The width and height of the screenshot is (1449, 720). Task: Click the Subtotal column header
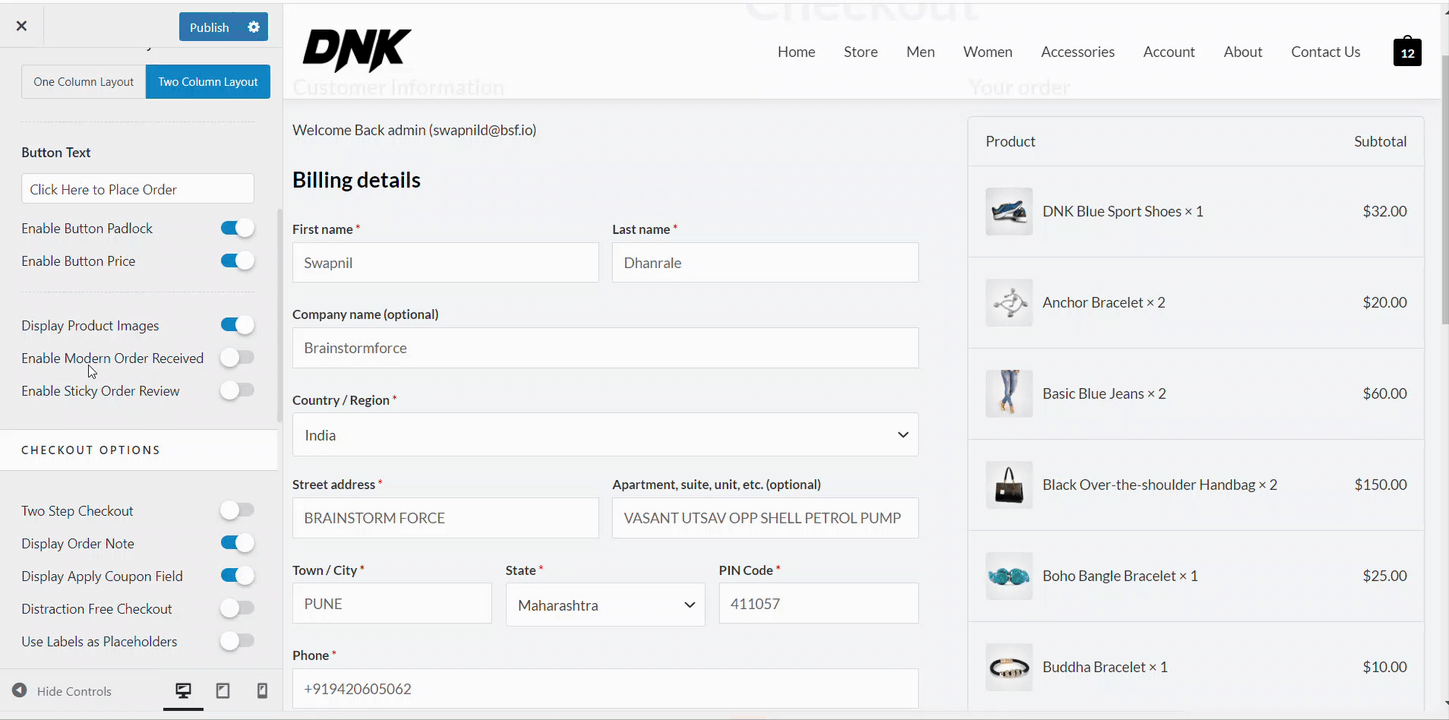[x=1380, y=141]
